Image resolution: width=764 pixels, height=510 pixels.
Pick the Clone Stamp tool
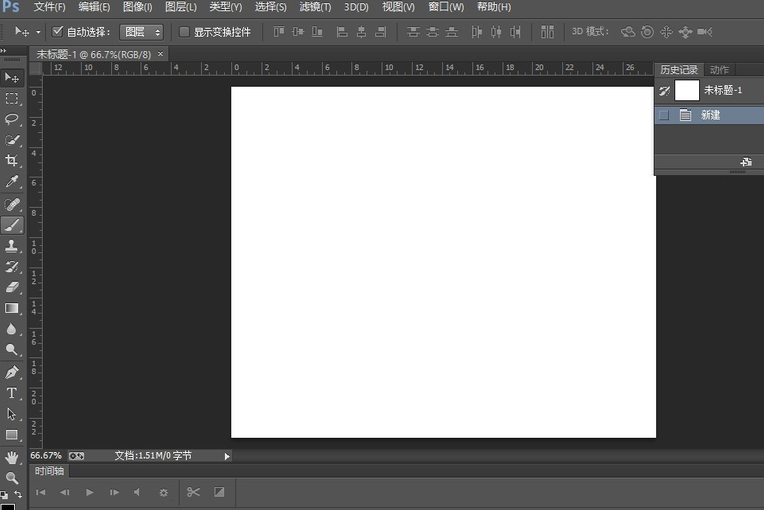(x=12, y=246)
